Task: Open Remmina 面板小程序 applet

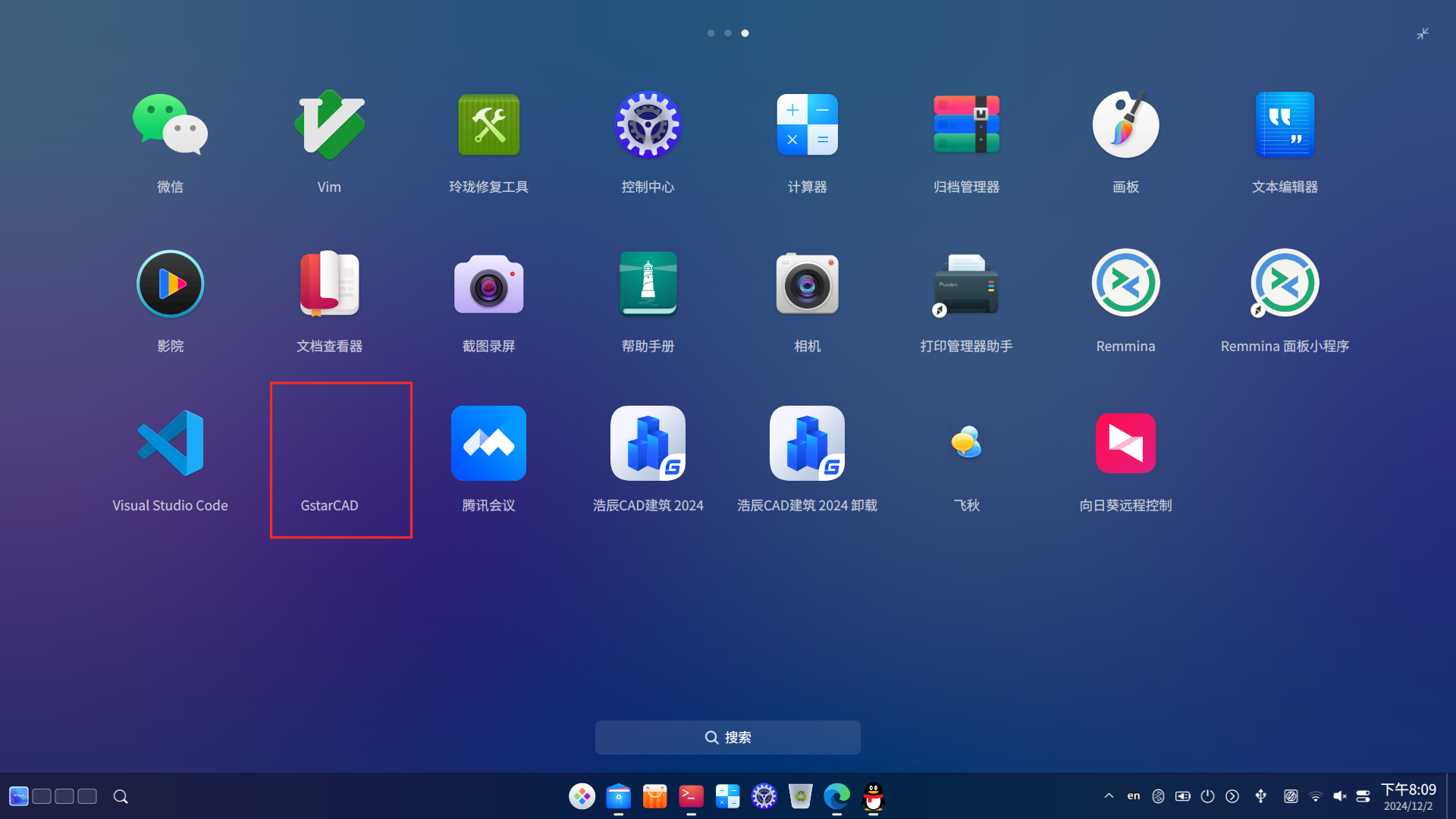Action: [x=1285, y=284]
